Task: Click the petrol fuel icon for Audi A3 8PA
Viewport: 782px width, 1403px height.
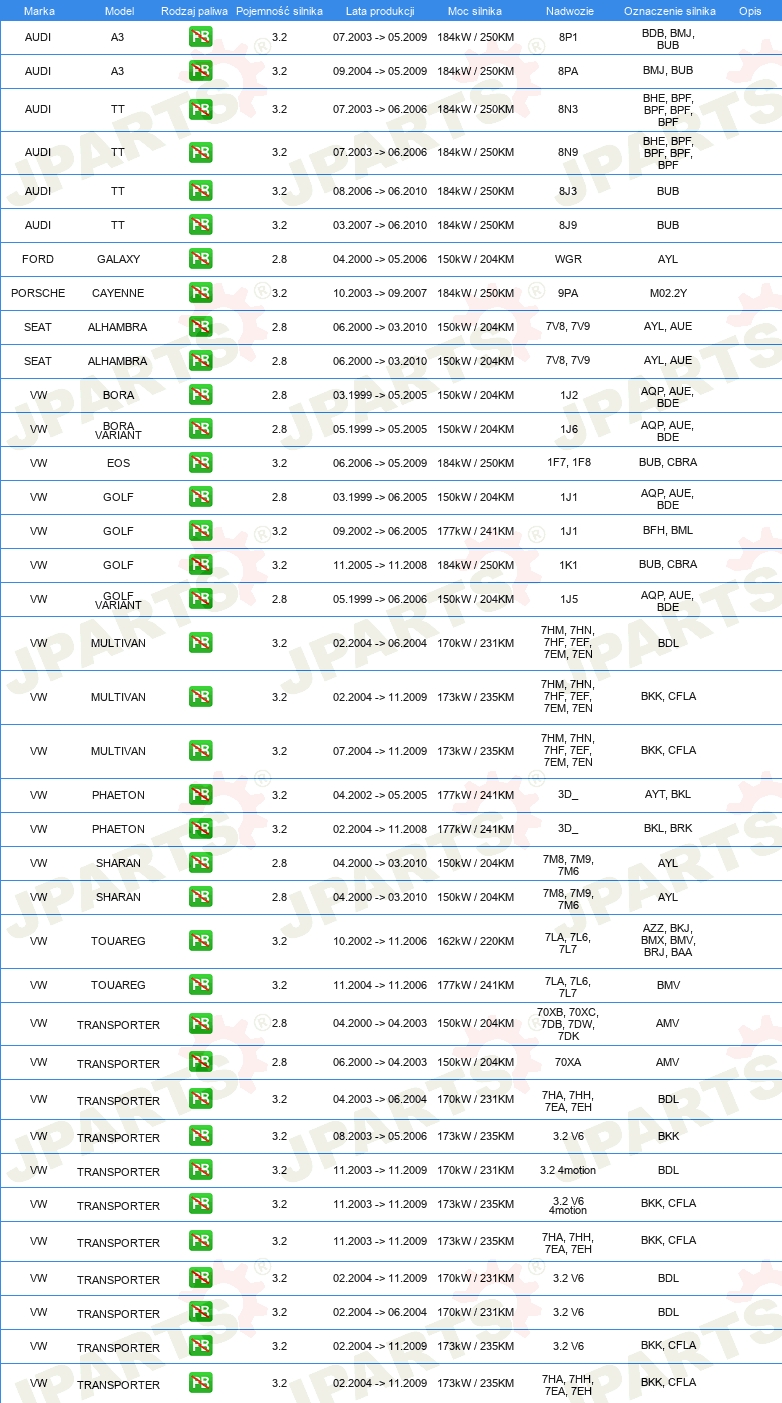Action: point(200,72)
